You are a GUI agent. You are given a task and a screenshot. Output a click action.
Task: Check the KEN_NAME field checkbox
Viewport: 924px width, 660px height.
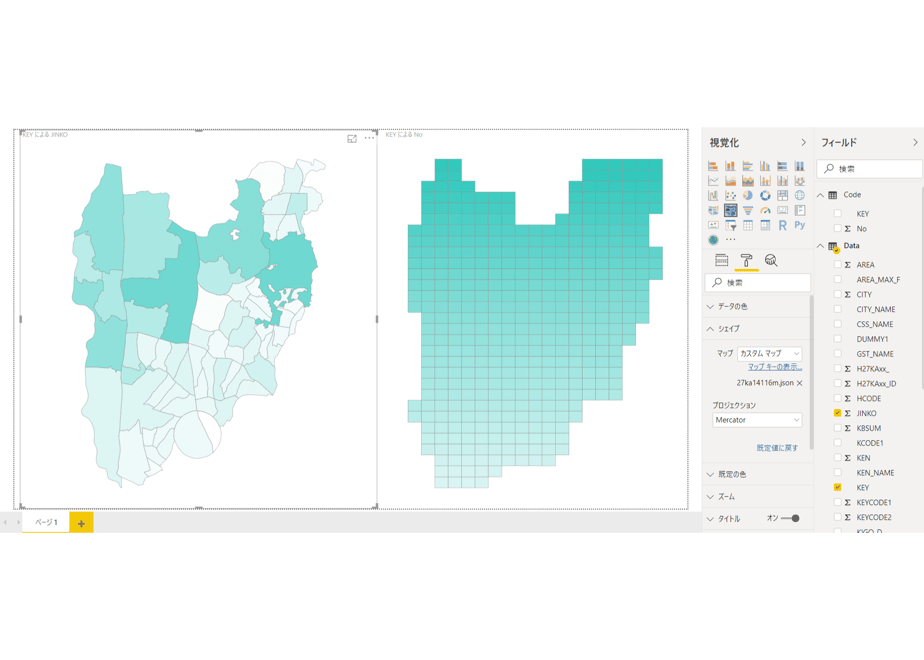pyautogui.click(x=837, y=473)
